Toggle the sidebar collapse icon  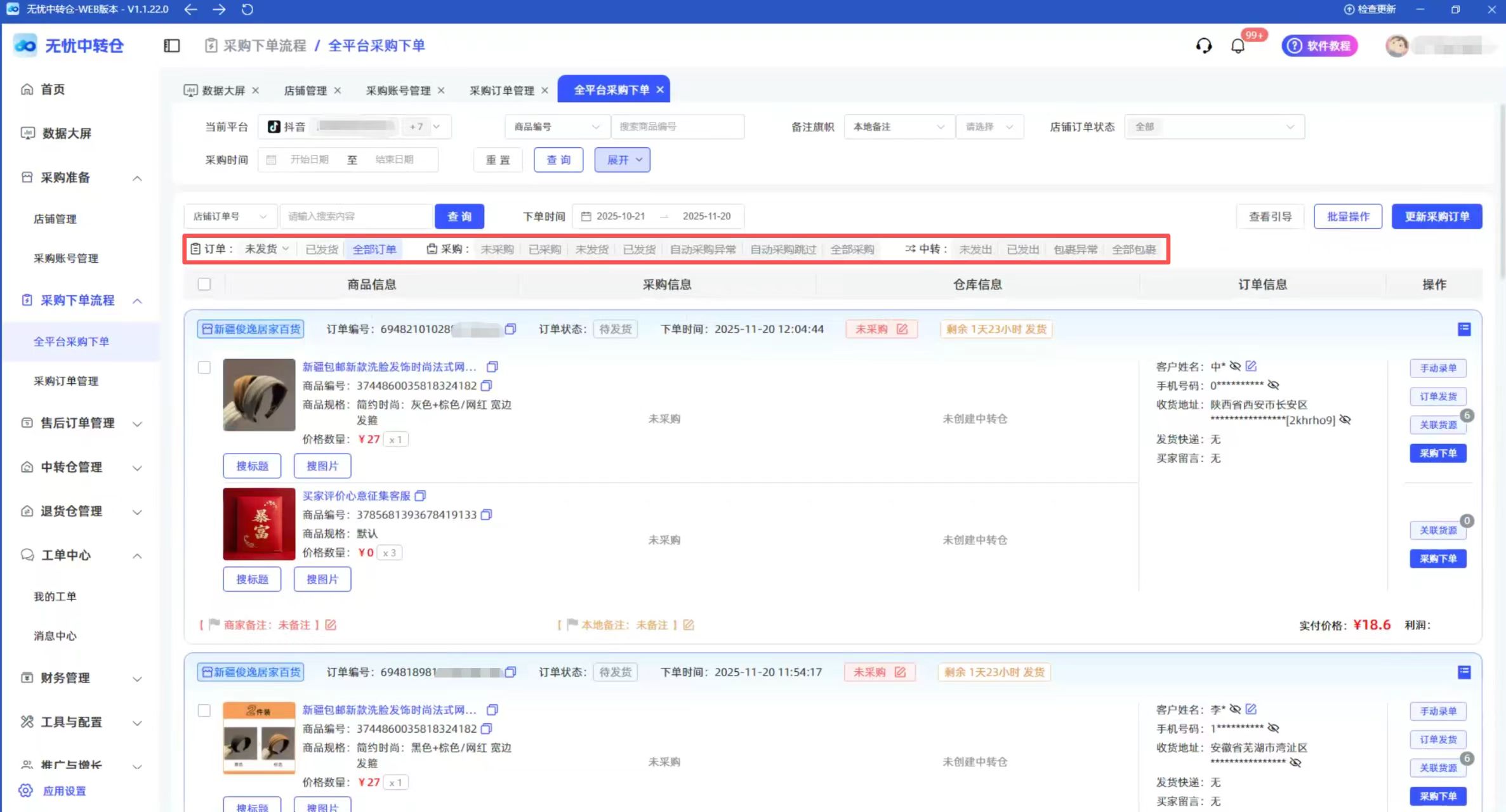(171, 46)
